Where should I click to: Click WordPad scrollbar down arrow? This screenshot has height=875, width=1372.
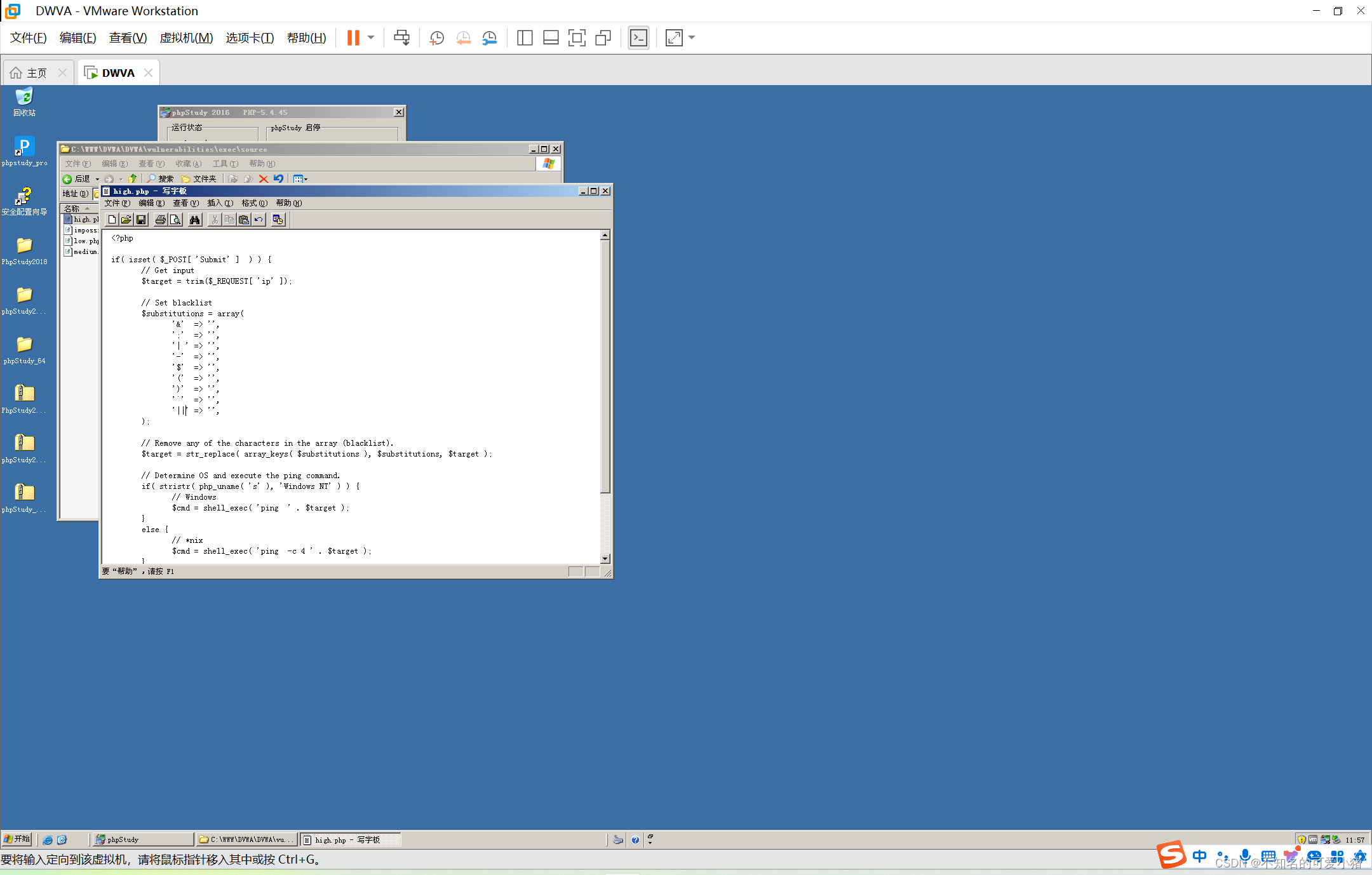pyautogui.click(x=605, y=559)
